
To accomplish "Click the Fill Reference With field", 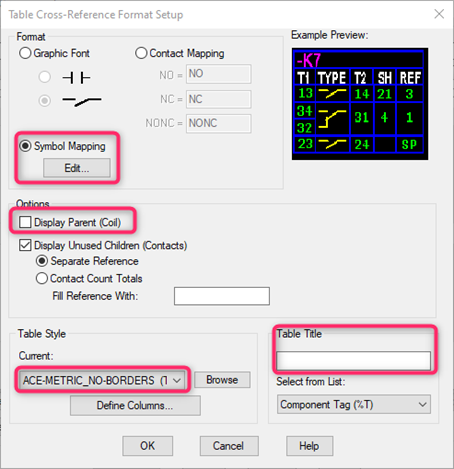I will coord(222,296).
